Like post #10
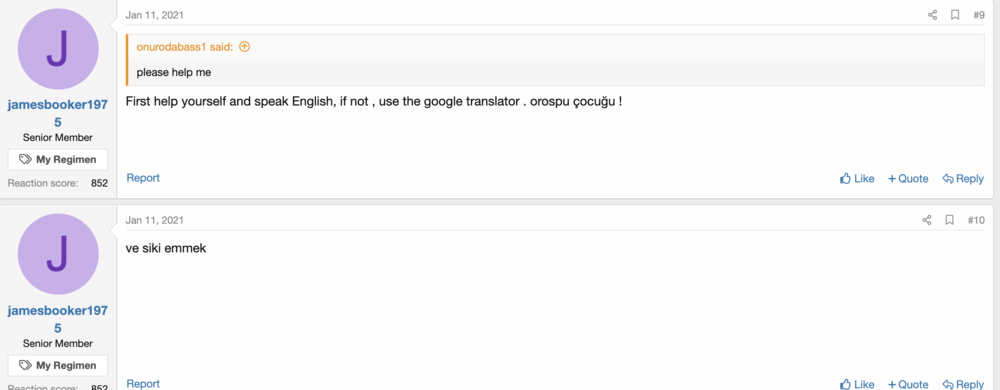 tap(857, 384)
